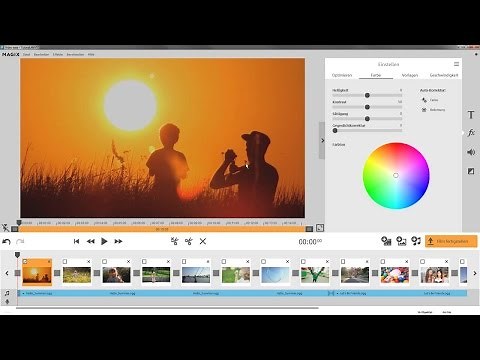Open the Effekte menu
Screen dimensions: 480x360
tap(58, 54)
